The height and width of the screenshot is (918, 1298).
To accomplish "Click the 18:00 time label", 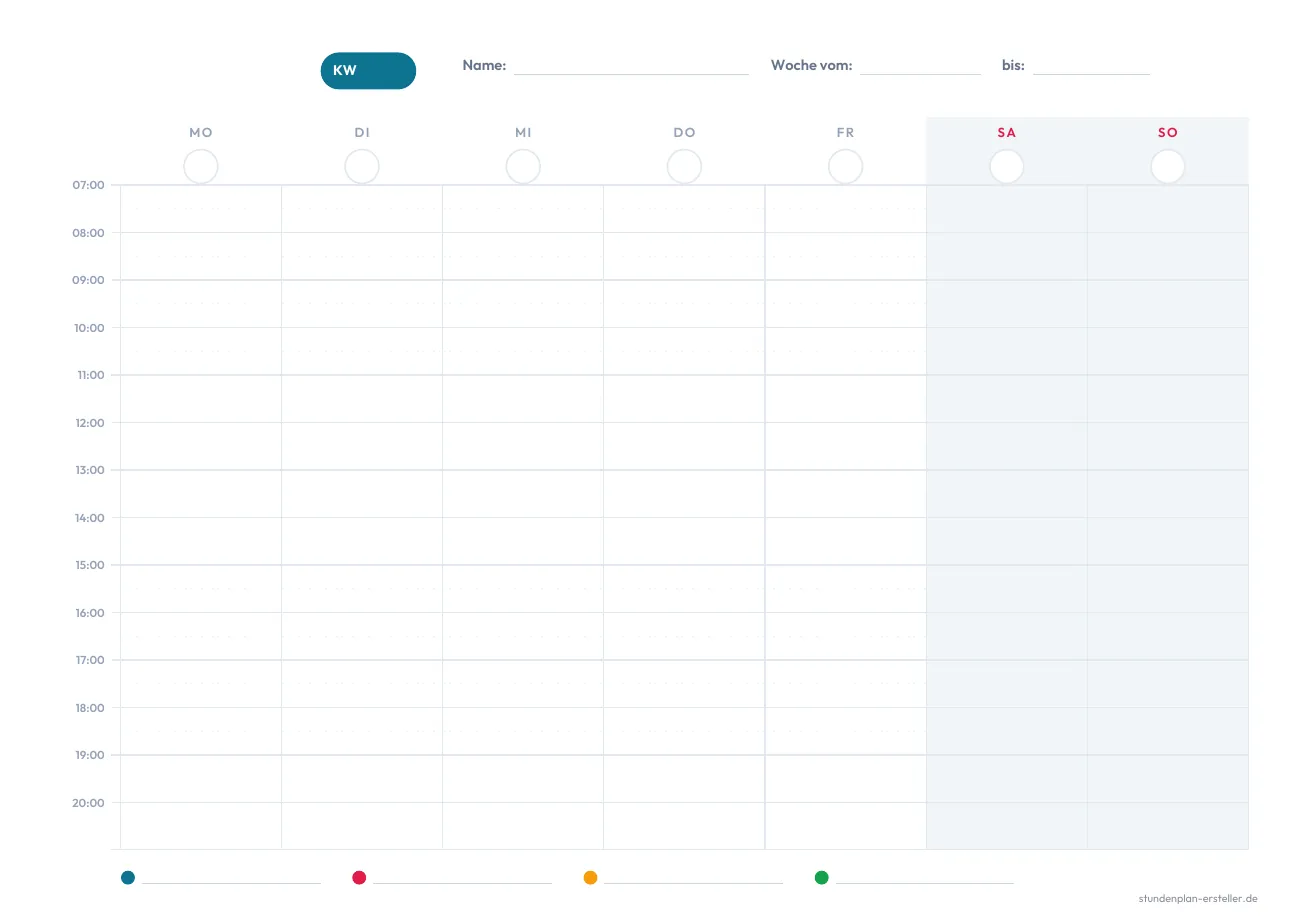I will pyautogui.click(x=88, y=707).
